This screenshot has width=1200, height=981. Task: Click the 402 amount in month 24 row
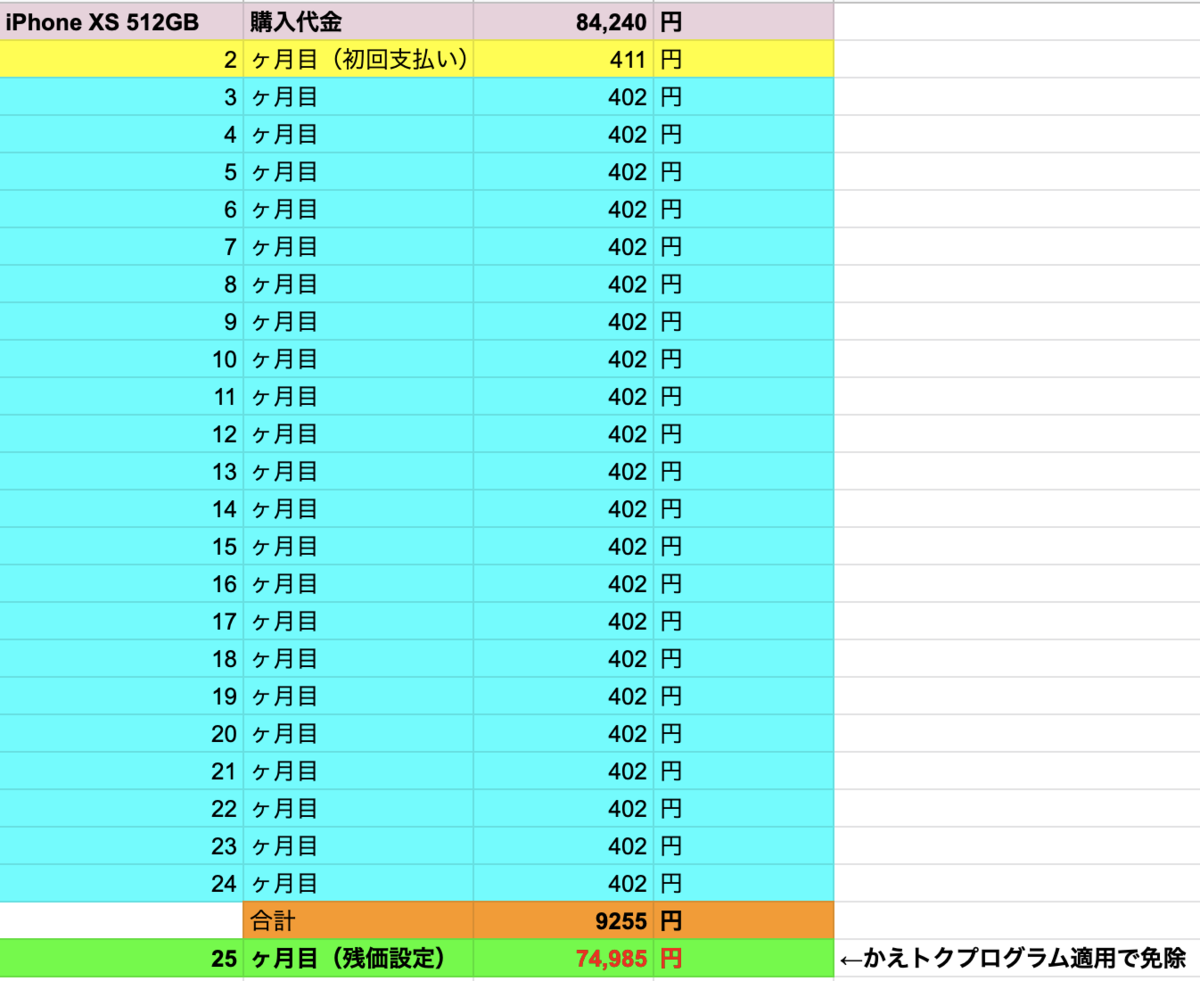click(564, 885)
